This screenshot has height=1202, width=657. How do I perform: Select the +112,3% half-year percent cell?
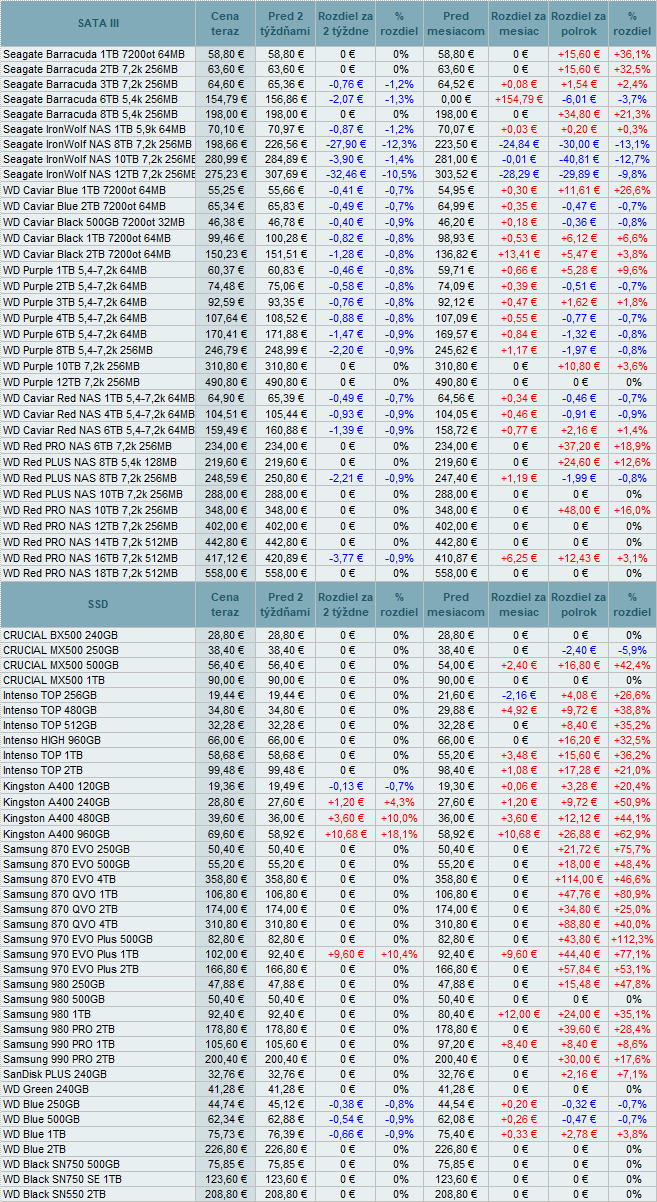pos(633,940)
